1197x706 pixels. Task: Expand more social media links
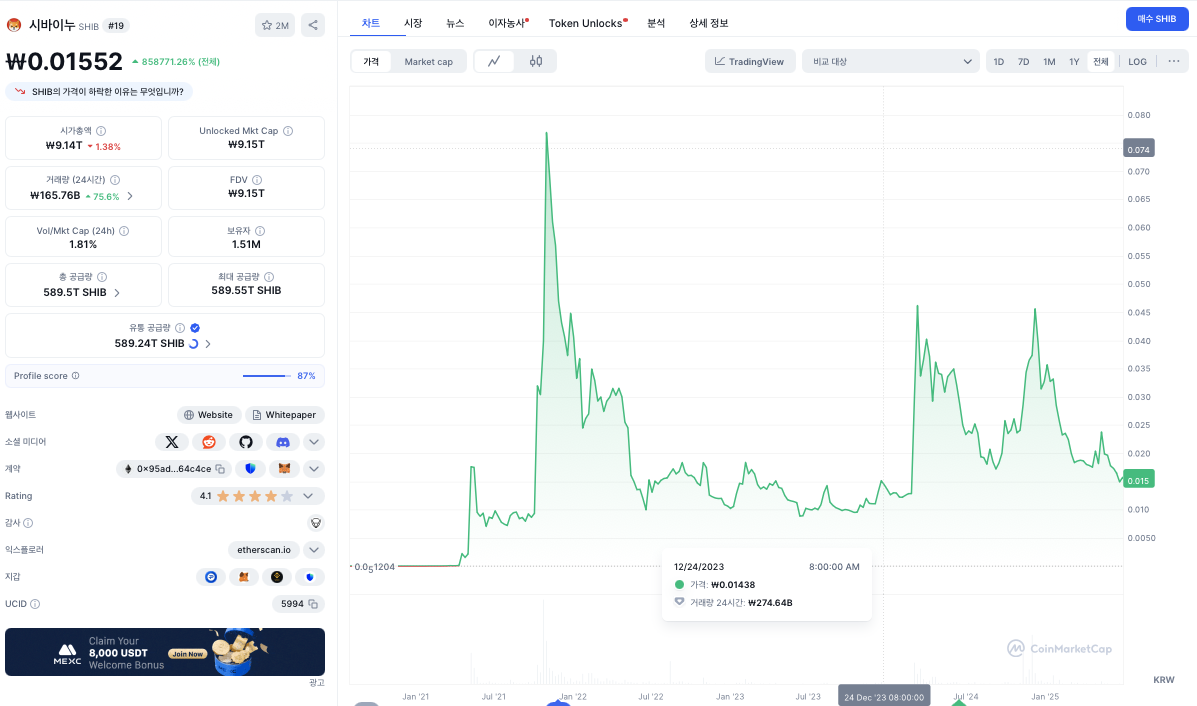click(314, 442)
